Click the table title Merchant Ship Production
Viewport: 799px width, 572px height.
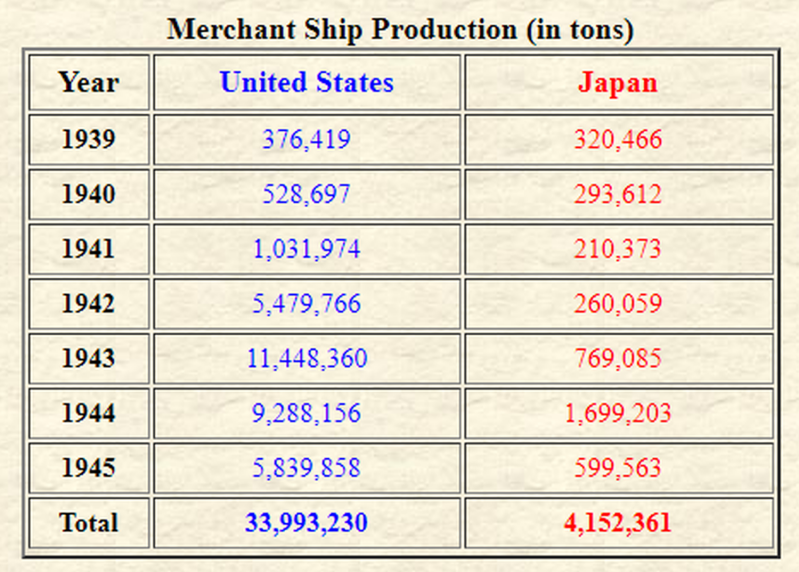(400, 29)
